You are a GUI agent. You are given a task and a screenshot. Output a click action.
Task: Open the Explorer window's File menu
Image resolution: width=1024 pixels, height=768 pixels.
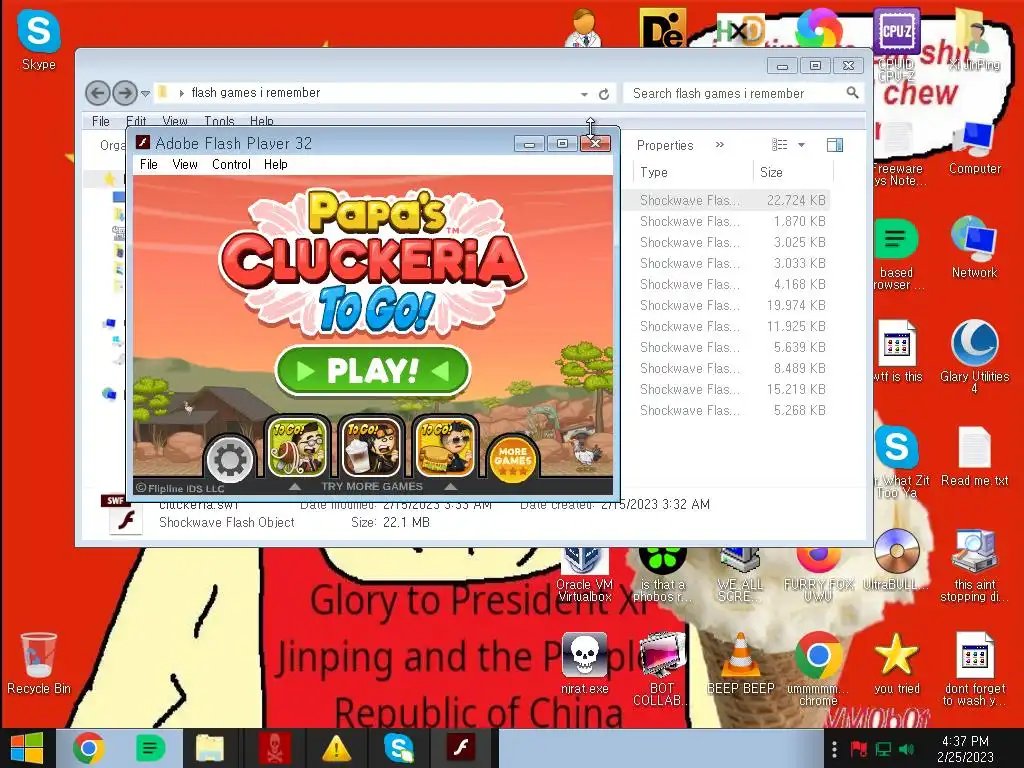click(x=101, y=121)
